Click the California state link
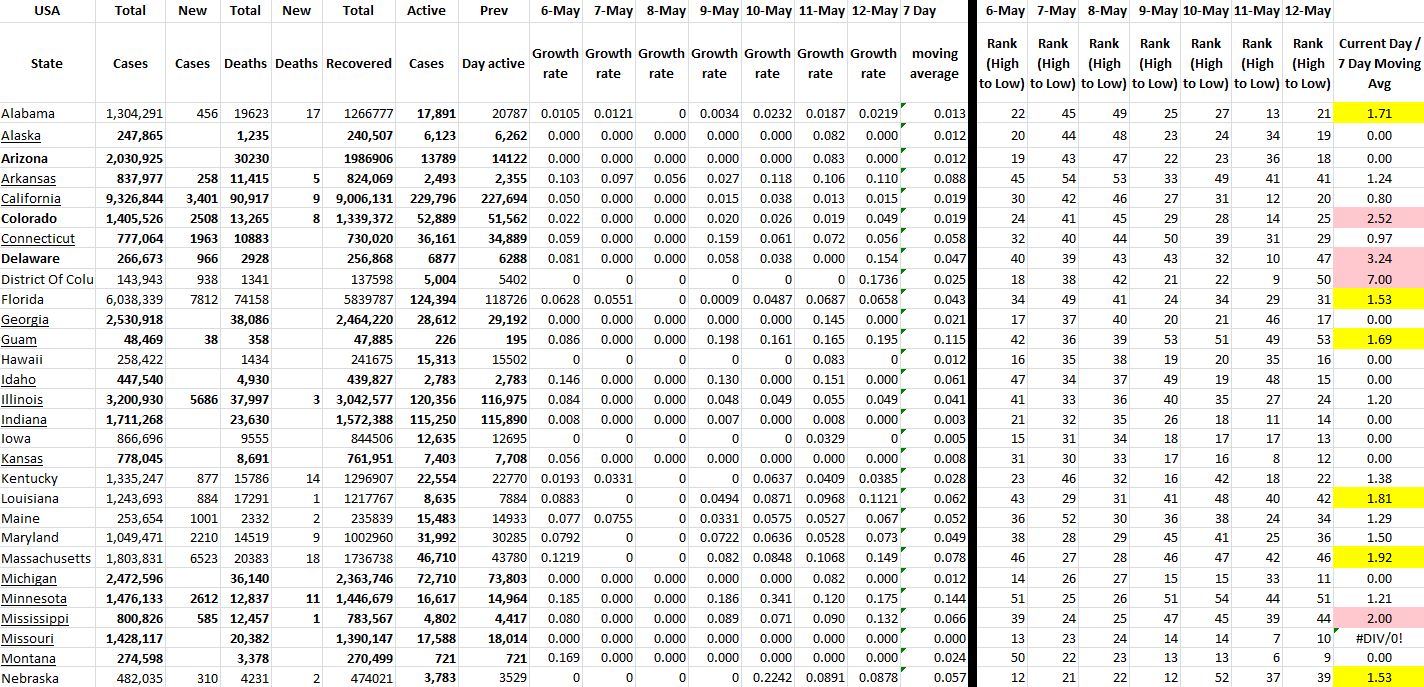The width and height of the screenshot is (1424, 687). (x=31, y=198)
